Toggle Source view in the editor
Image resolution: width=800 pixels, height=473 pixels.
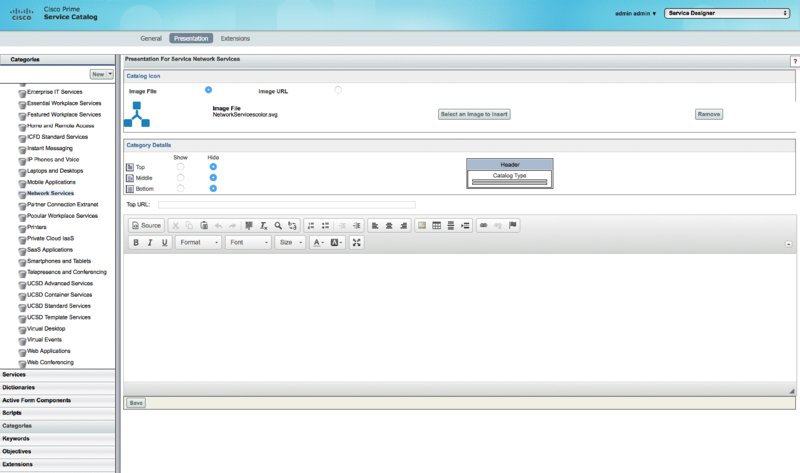pyautogui.click(x=146, y=226)
